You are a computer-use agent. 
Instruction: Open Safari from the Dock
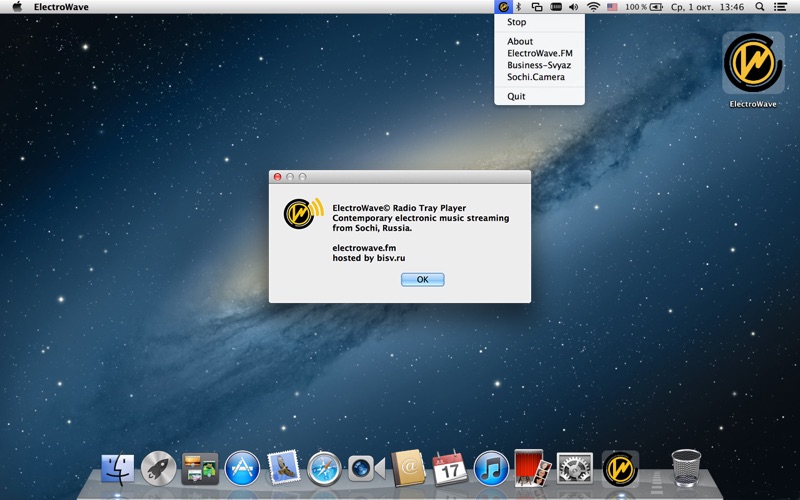pyautogui.click(x=324, y=468)
